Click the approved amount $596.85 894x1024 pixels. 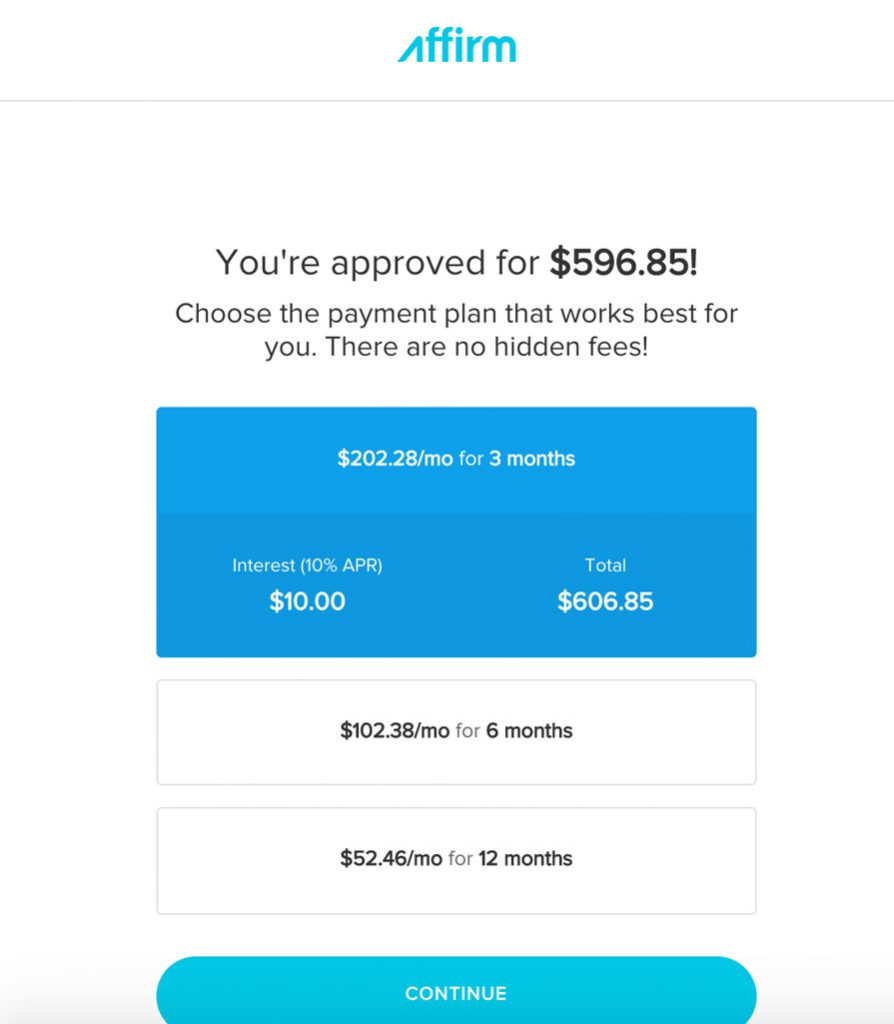[x=622, y=263]
